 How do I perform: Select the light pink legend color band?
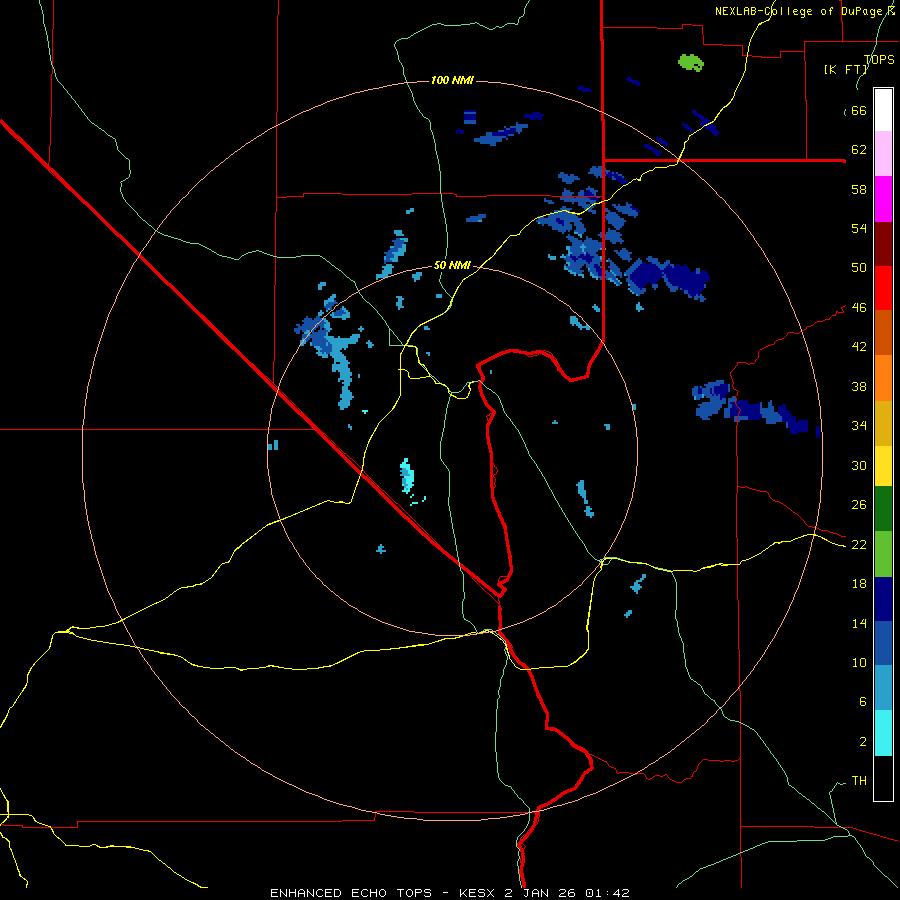(x=883, y=154)
